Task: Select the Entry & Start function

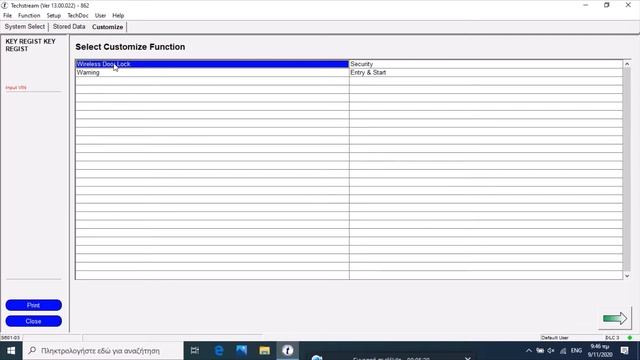Action: coord(486,73)
